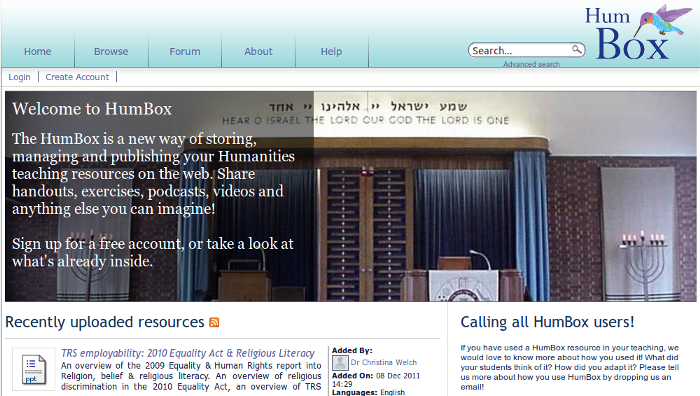Viewport: 700px width, 396px height.
Task: Open the About tab
Action: tap(258, 51)
